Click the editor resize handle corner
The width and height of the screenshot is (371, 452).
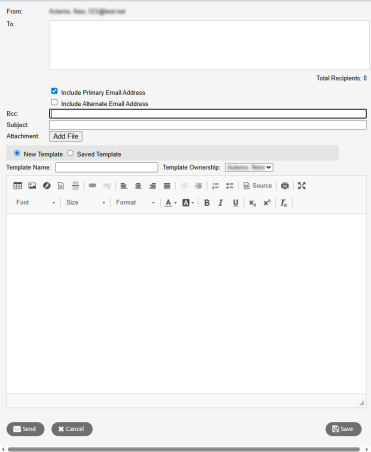tap(362, 403)
